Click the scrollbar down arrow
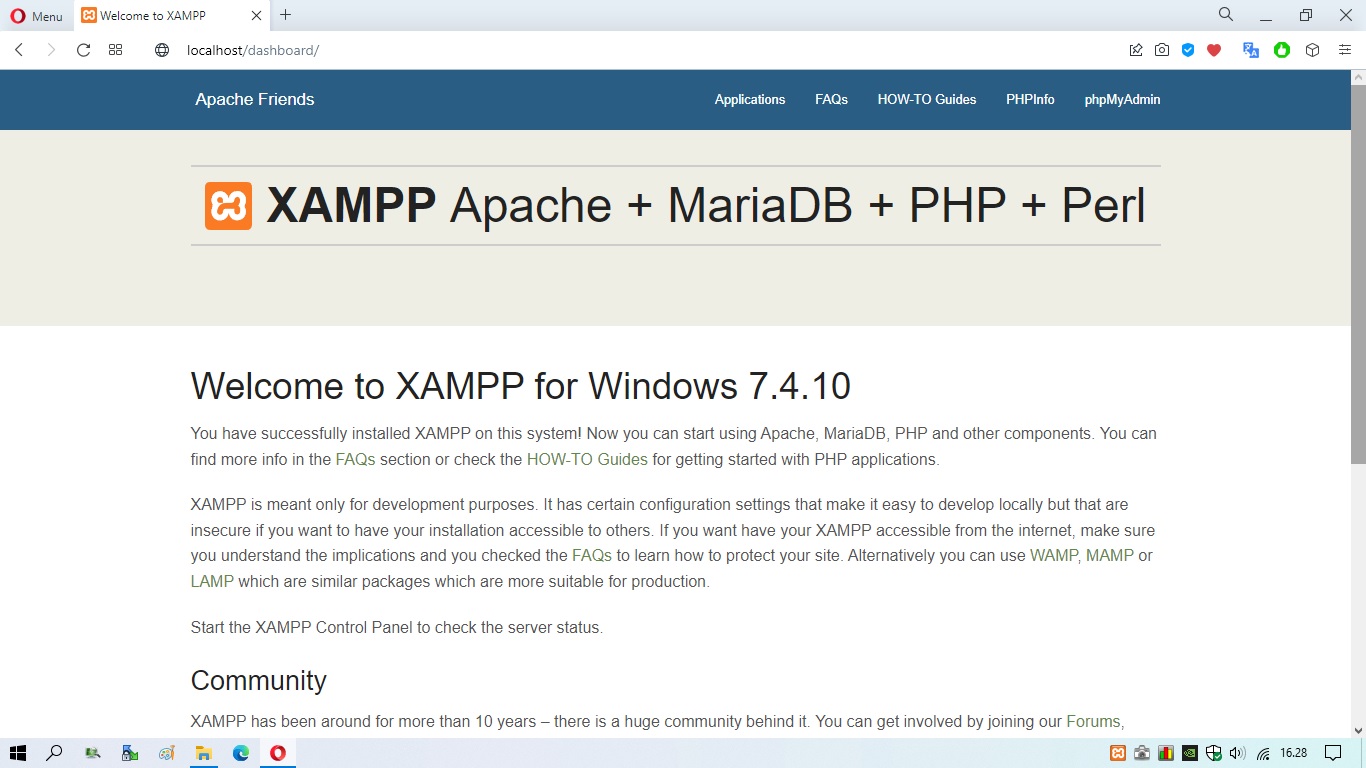 [x=1358, y=730]
